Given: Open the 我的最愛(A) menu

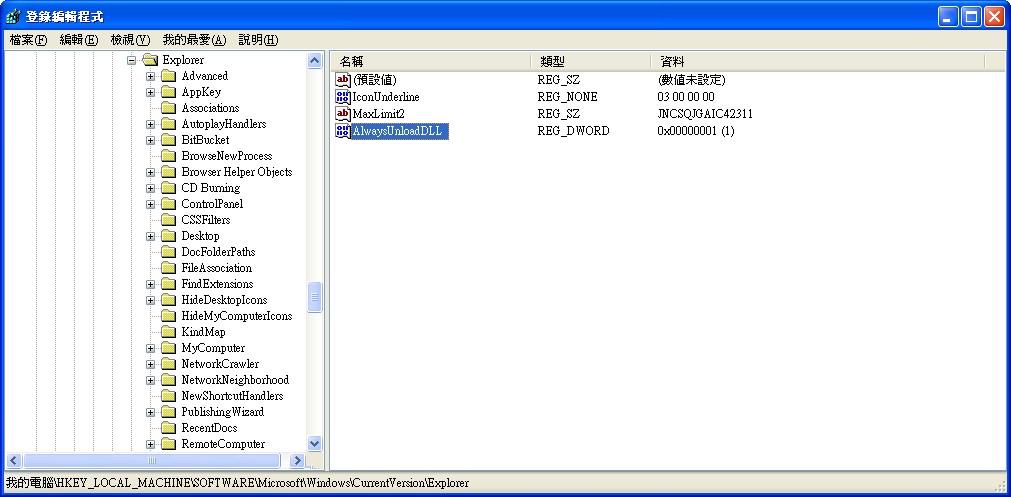Looking at the screenshot, I should click(195, 40).
